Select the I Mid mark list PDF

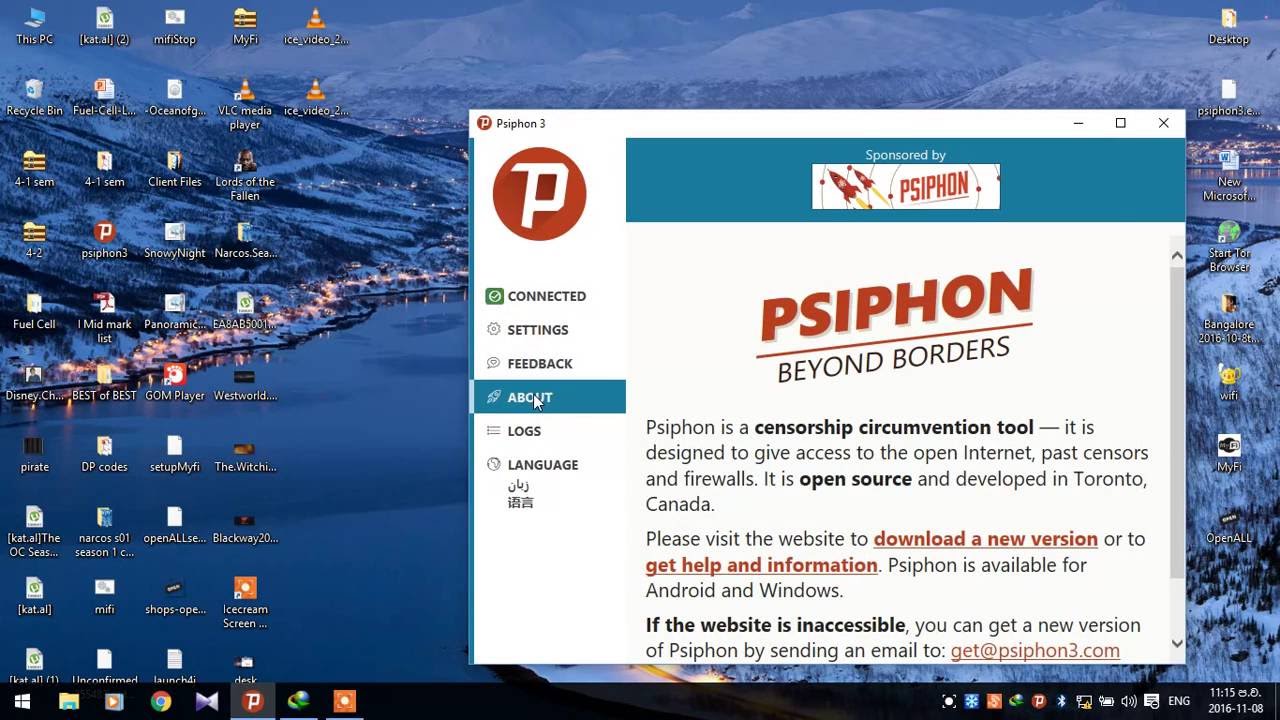pos(105,318)
